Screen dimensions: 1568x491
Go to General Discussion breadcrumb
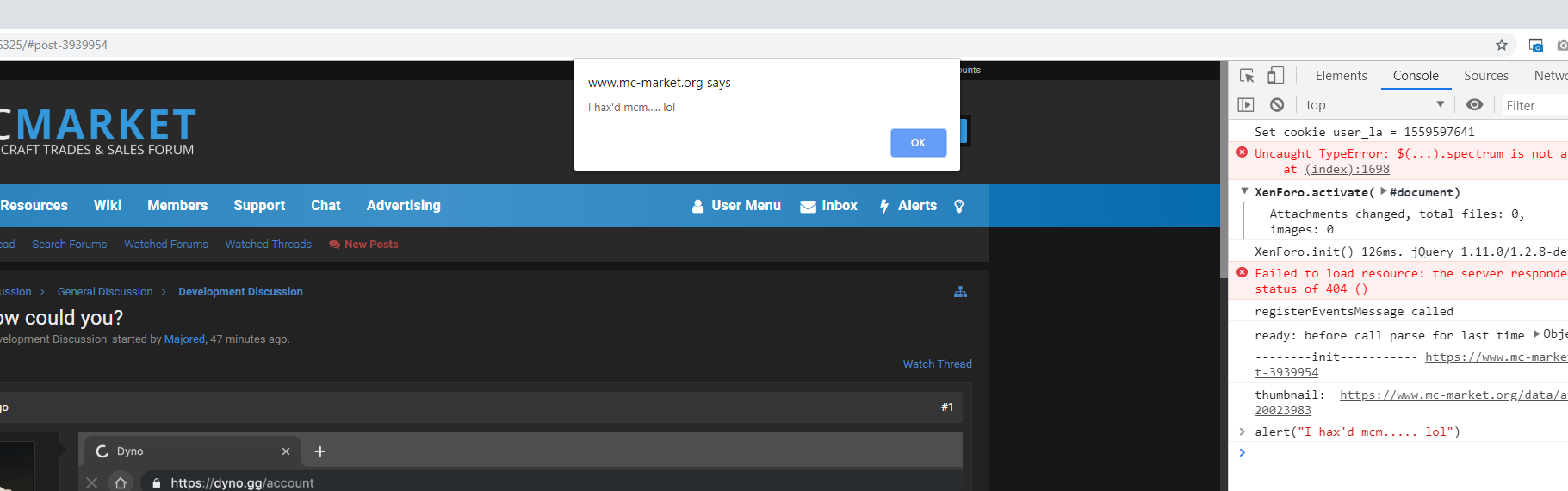[105, 292]
